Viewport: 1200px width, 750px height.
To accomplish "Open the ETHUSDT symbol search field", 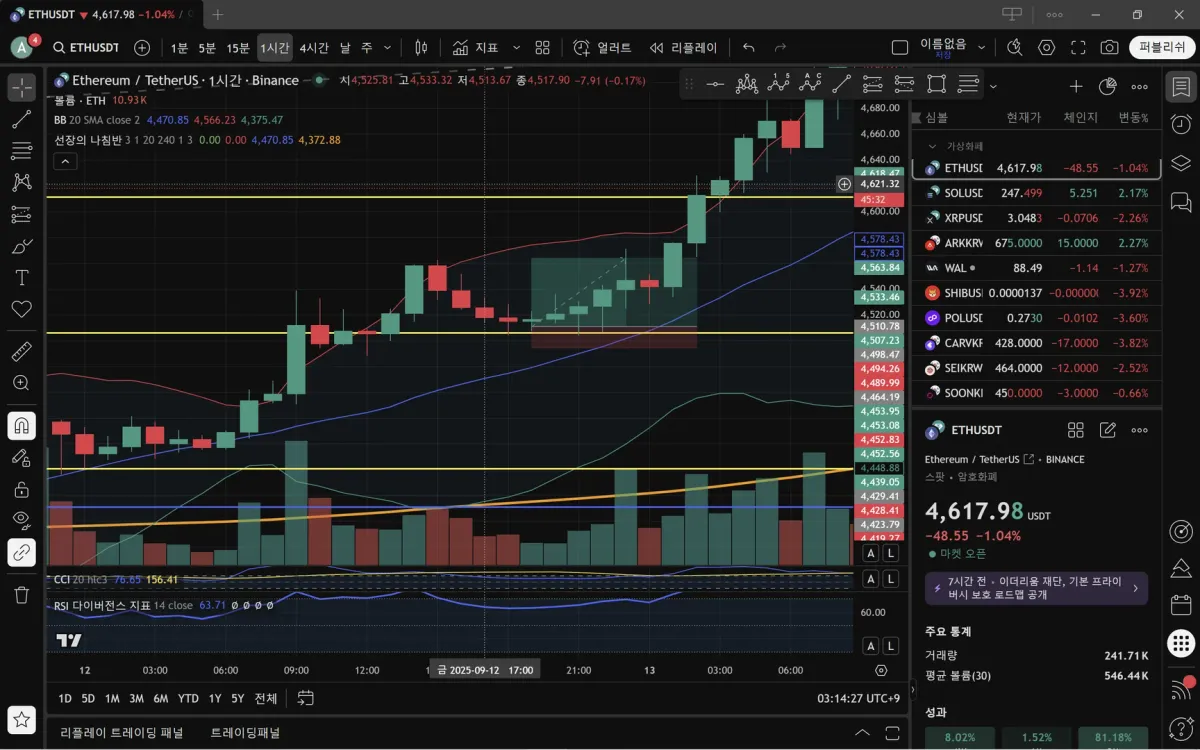I will pyautogui.click(x=86, y=47).
